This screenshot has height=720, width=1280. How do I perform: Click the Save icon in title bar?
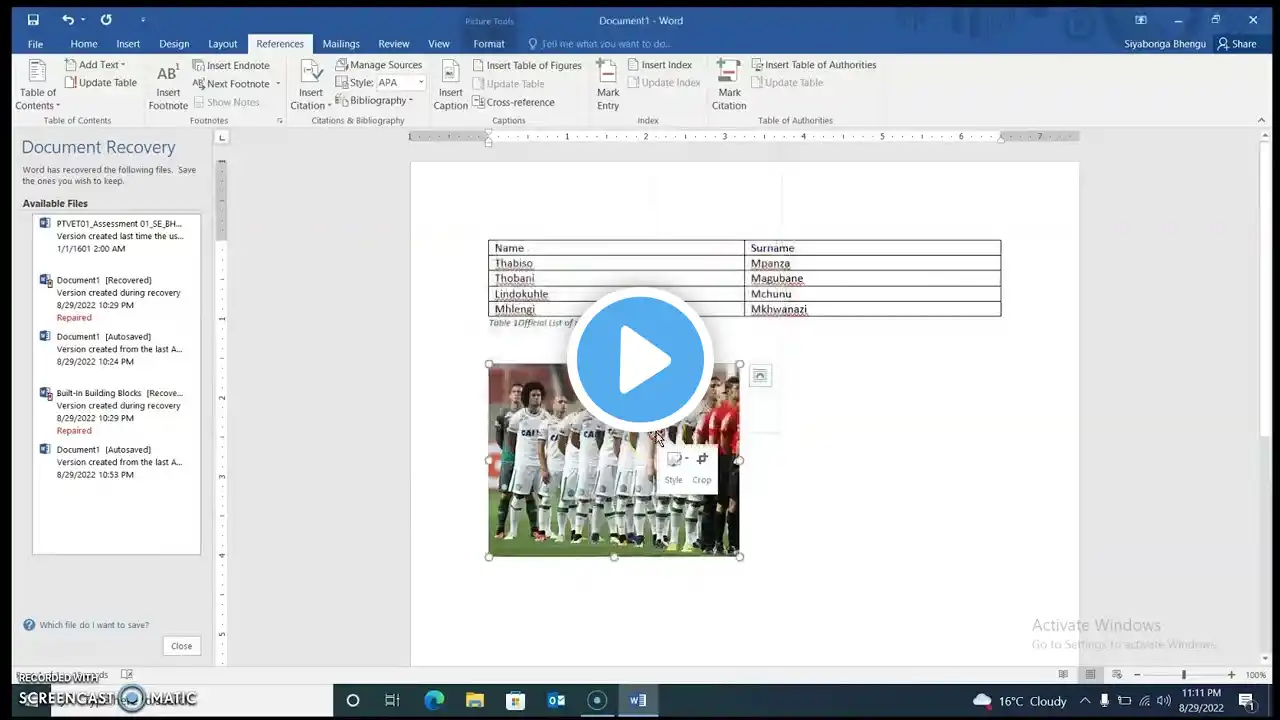click(33, 20)
